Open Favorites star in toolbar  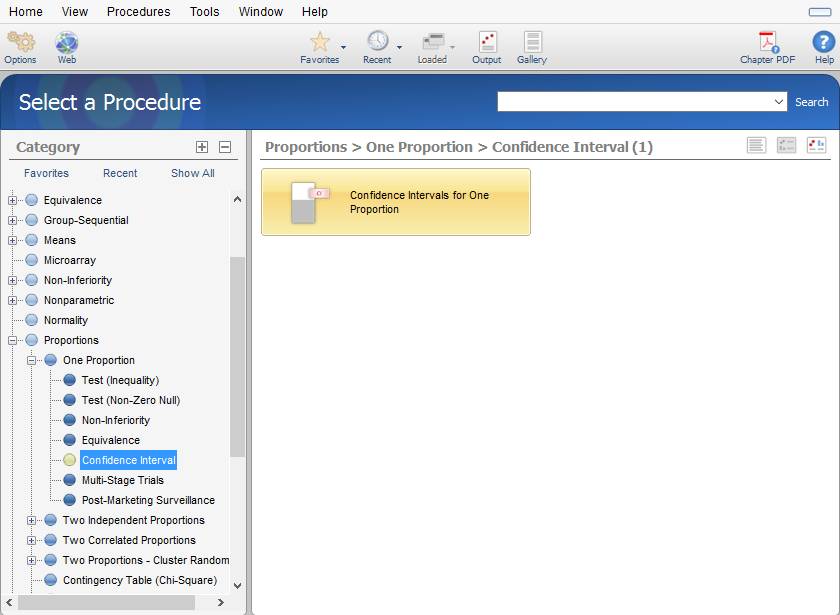coord(319,42)
